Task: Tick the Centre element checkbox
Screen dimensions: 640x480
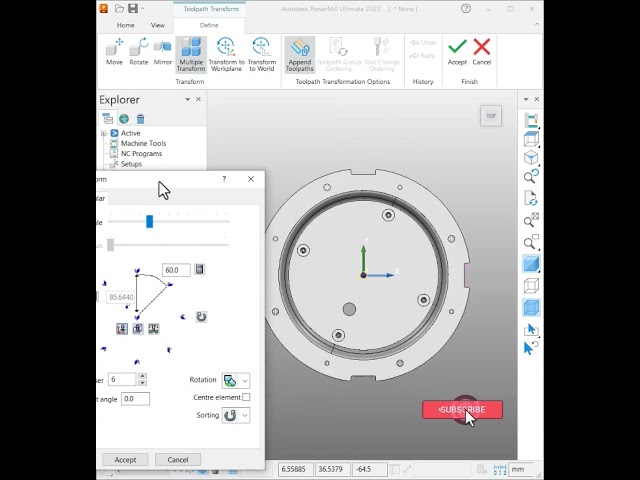Action: point(246,397)
